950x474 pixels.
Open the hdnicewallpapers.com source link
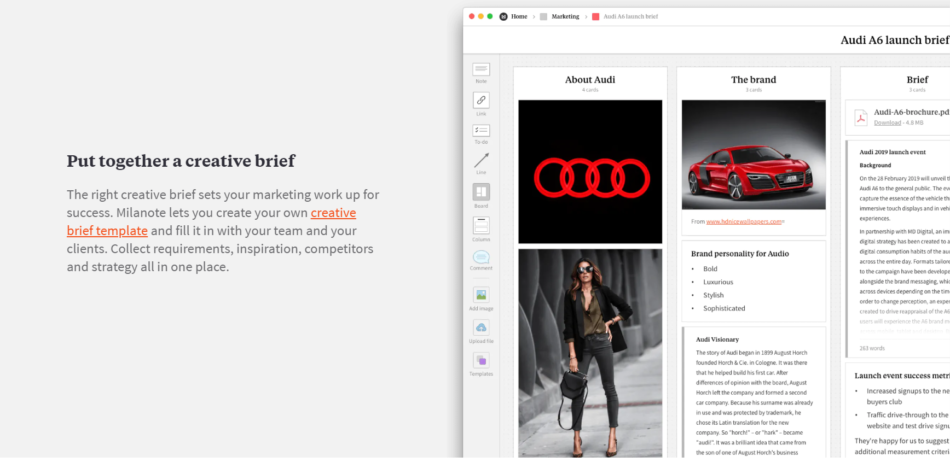[x=744, y=221]
